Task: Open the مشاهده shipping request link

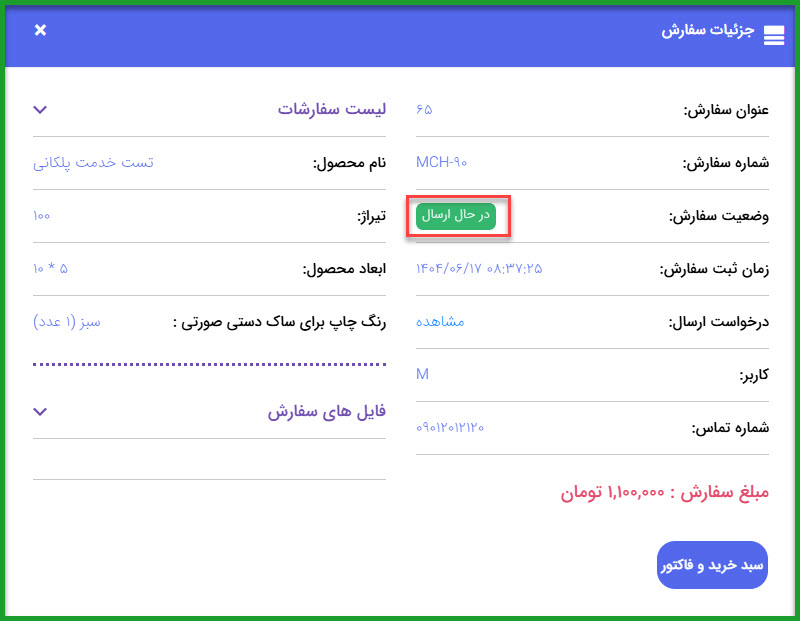Action: (440, 321)
